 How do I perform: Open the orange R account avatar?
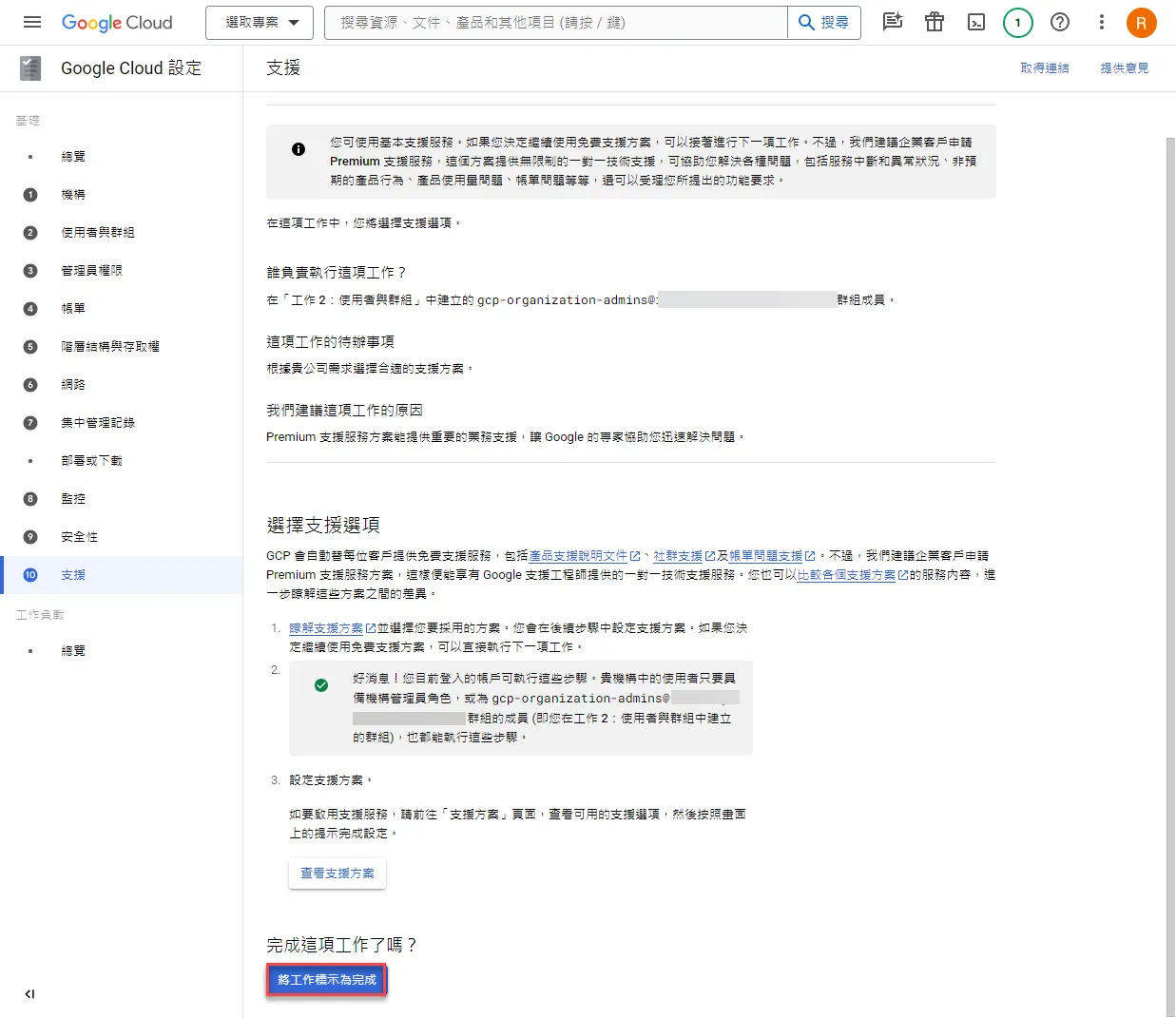1142,22
